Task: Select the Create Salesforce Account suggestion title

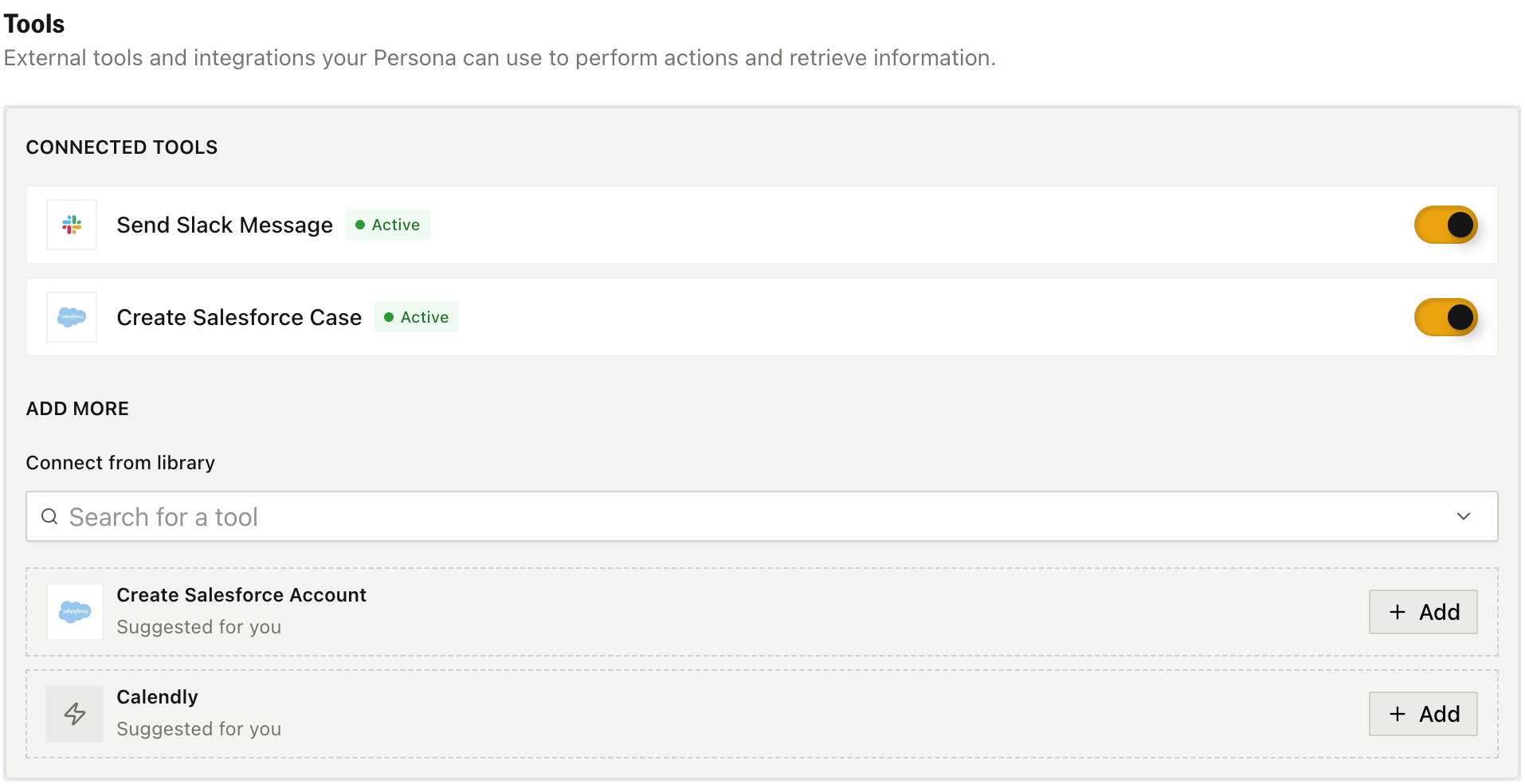Action: pyautogui.click(x=241, y=595)
